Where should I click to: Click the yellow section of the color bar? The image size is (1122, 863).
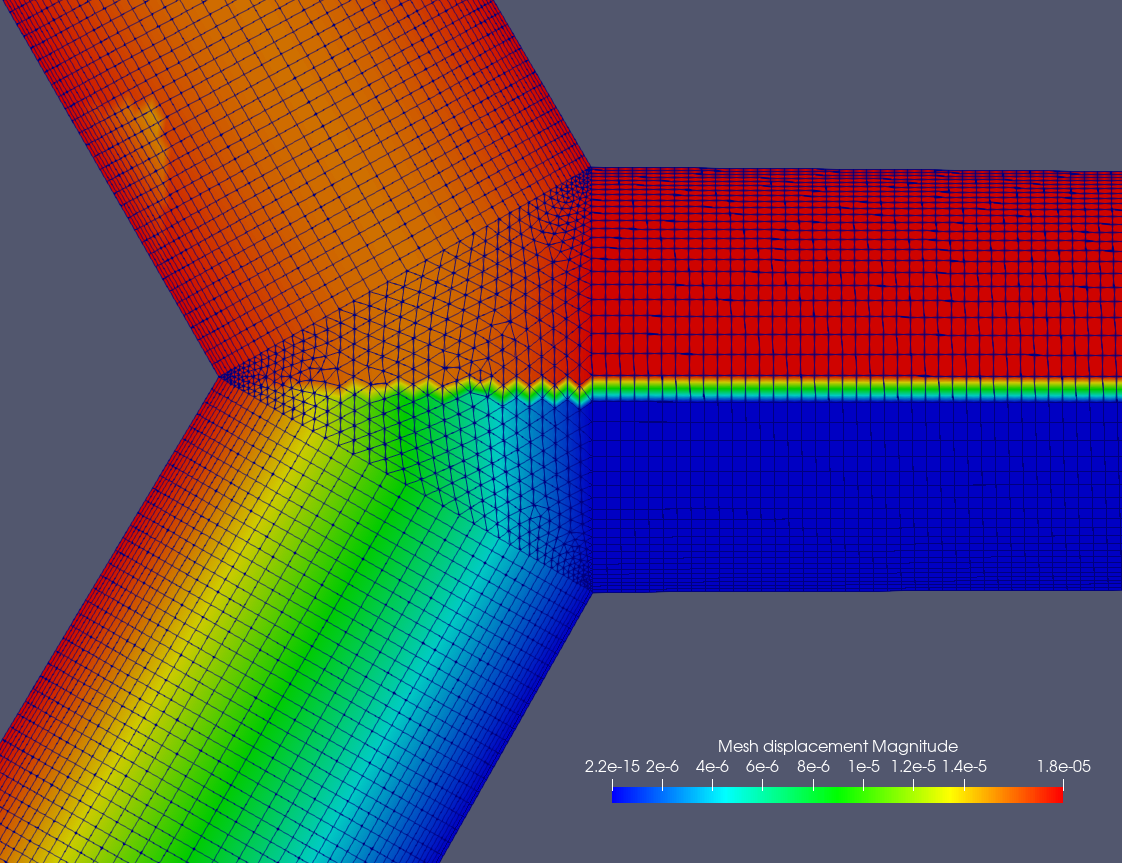coord(950,795)
